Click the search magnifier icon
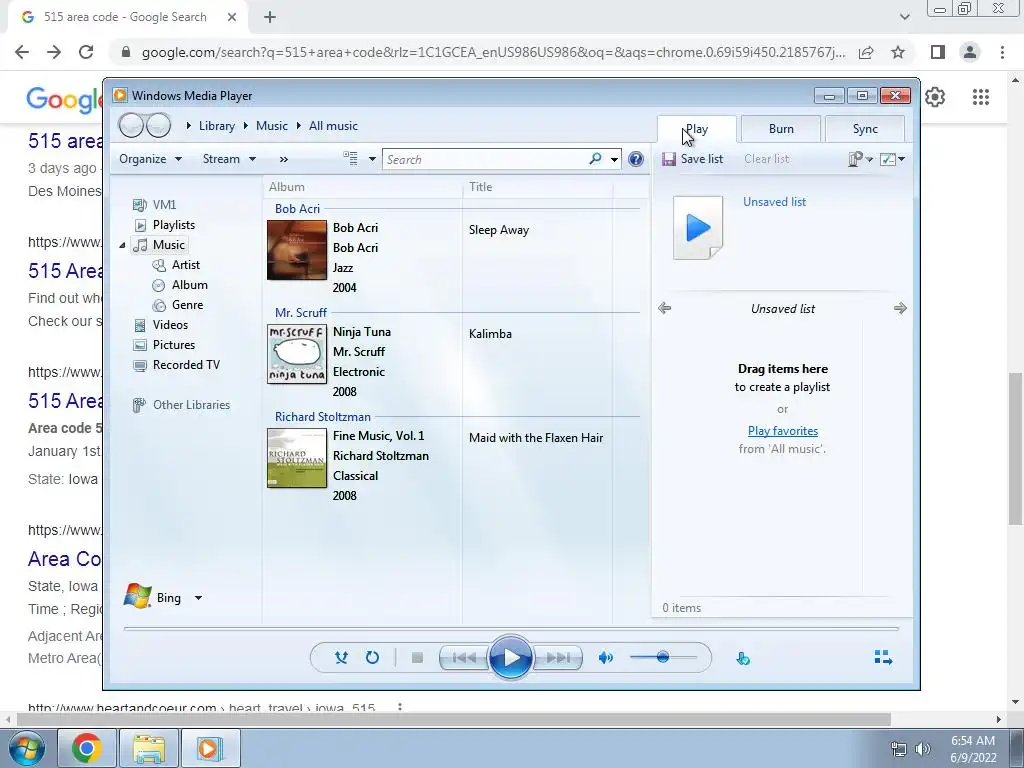The width and height of the screenshot is (1024, 768). click(595, 159)
